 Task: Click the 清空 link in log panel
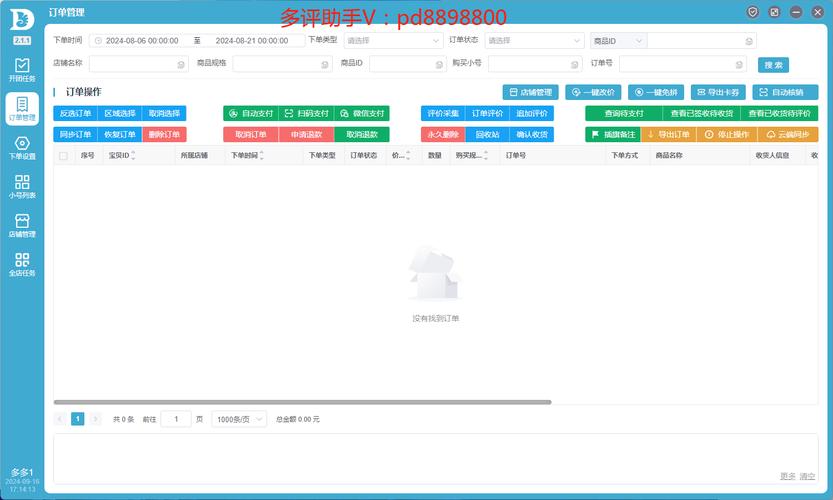pos(808,476)
